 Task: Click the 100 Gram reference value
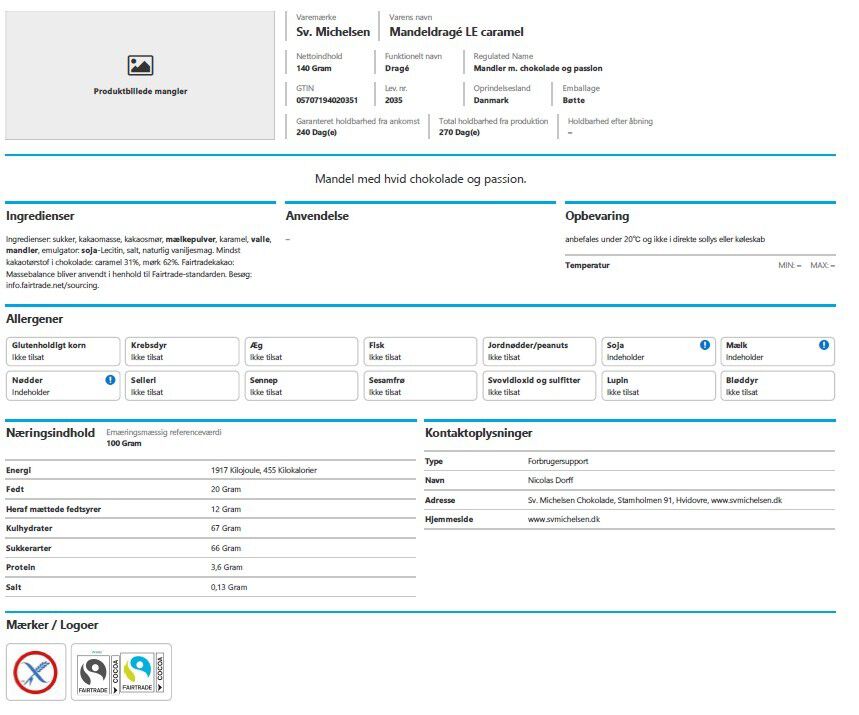124,443
